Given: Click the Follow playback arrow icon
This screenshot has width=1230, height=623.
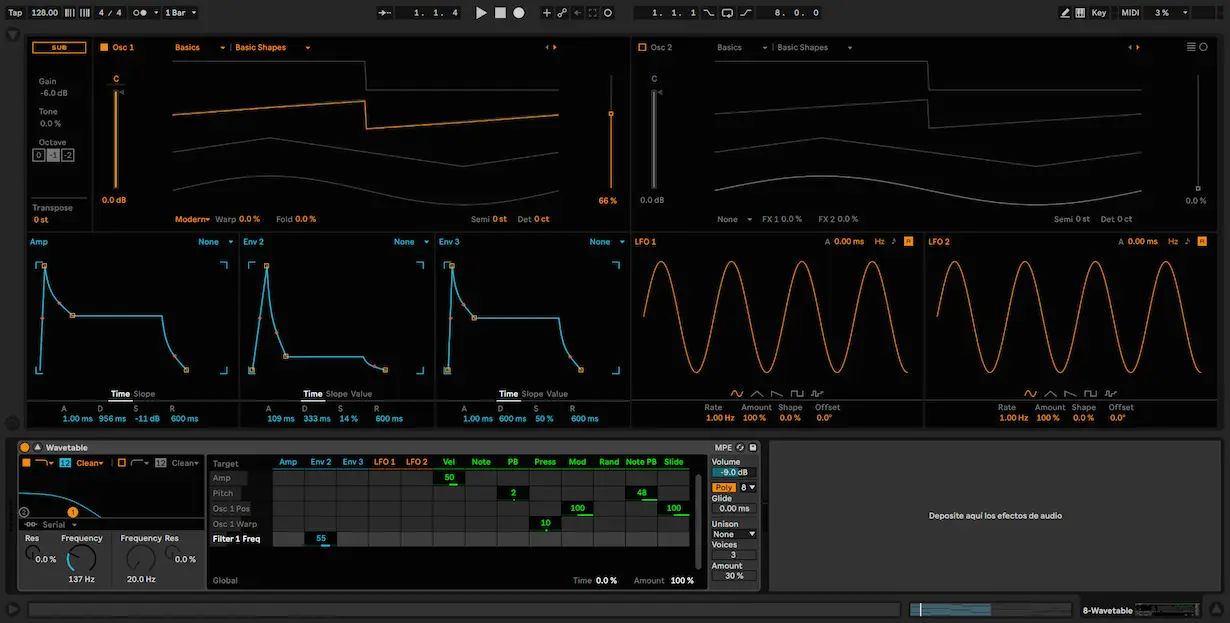Looking at the screenshot, I should [x=385, y=13].
